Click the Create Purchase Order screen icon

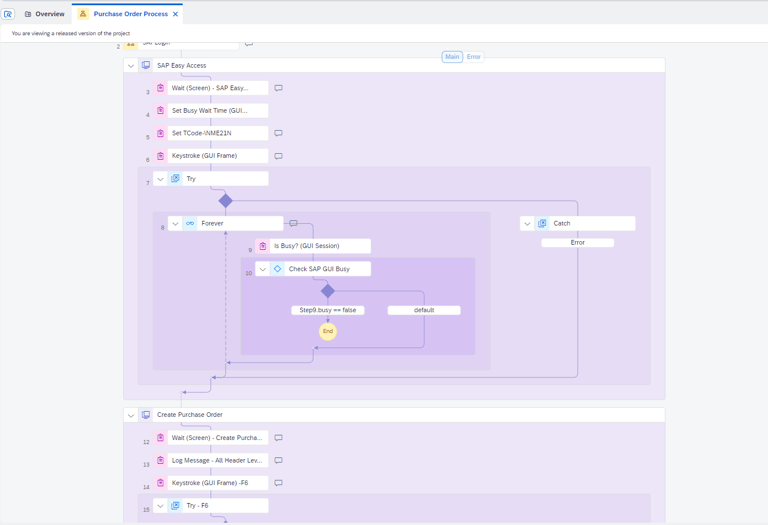(x=146, y=415)
